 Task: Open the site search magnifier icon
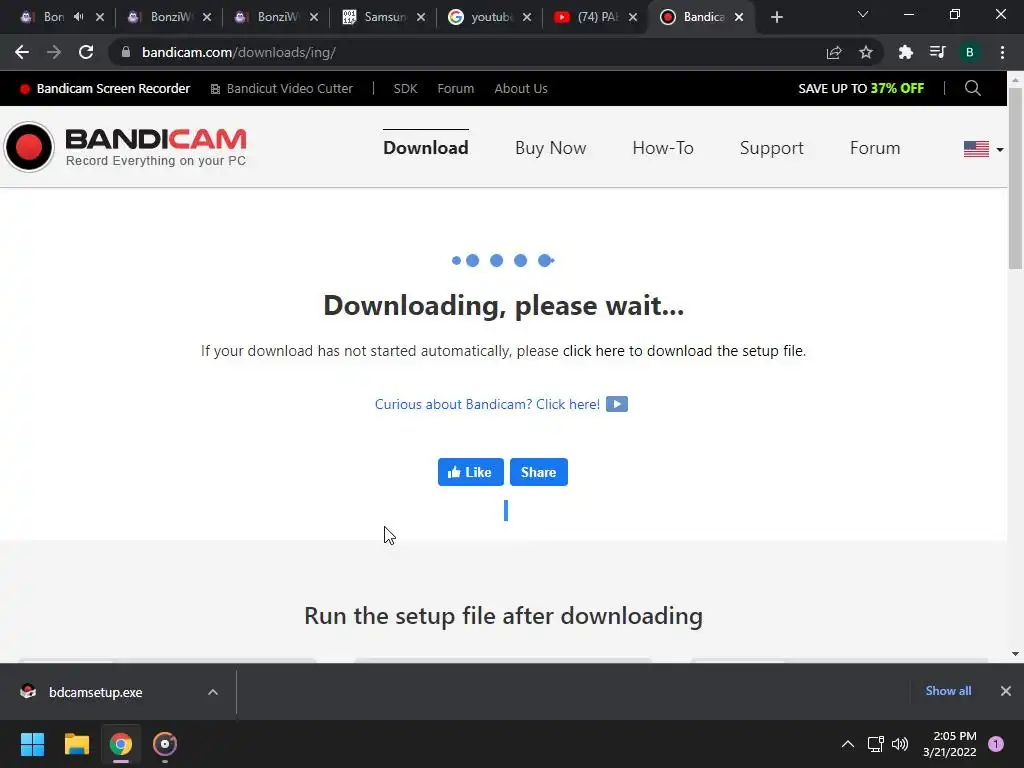972,88
